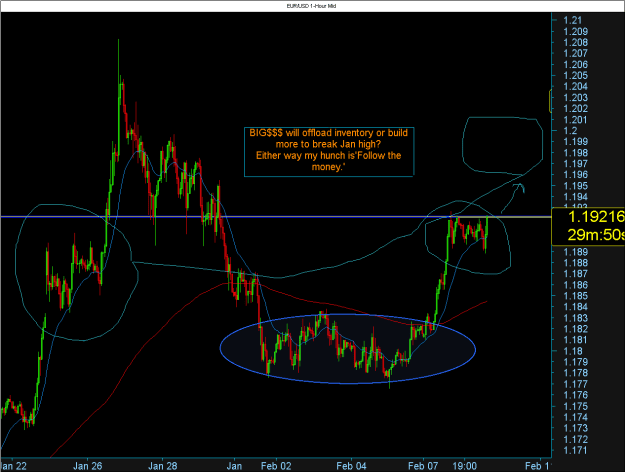Screen dimensions: 625x472
Task: Pick the 1.187 tick on the price axis
Action: pyautogui.click(x=575, y=274)
